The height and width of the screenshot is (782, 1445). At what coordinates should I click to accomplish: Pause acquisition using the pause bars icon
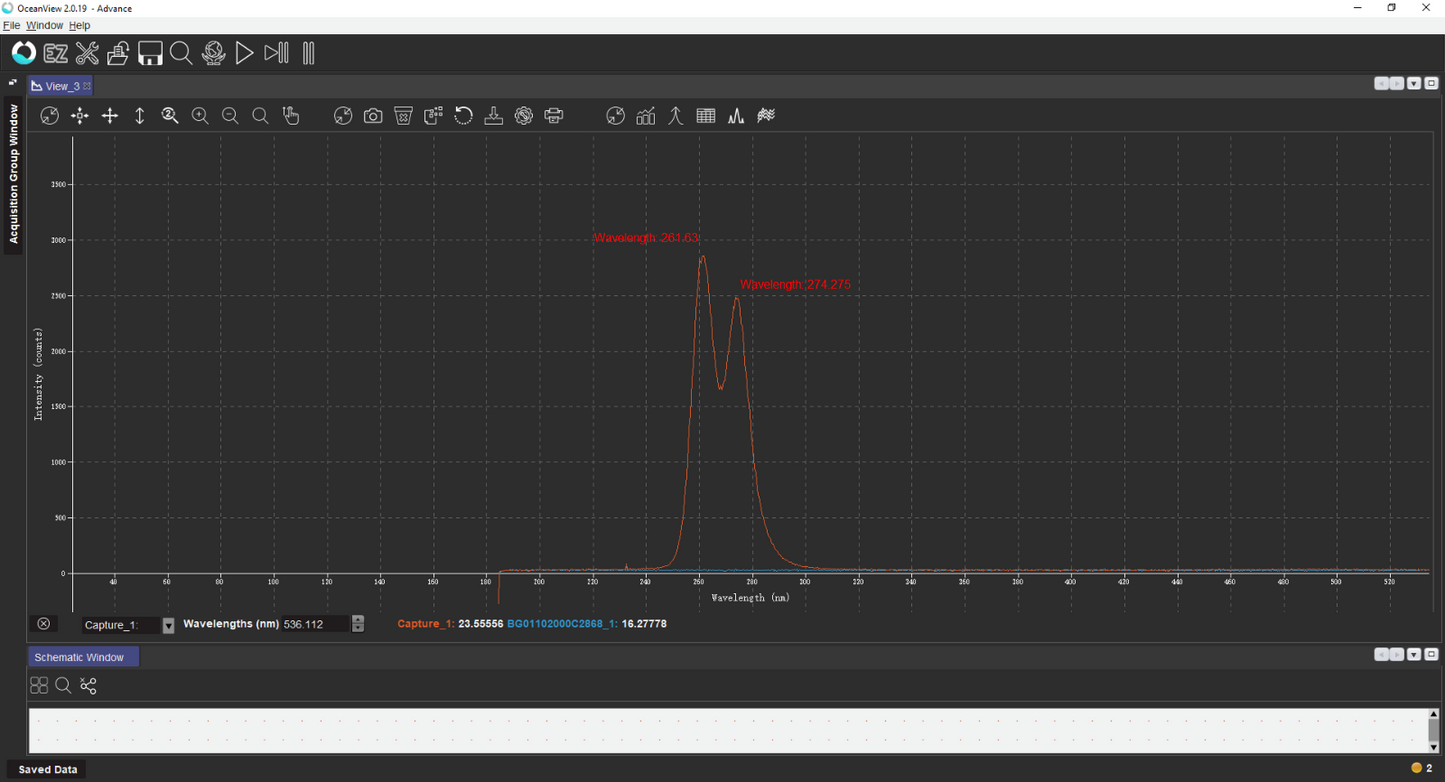pyautogui.click(x=309, y=53)
